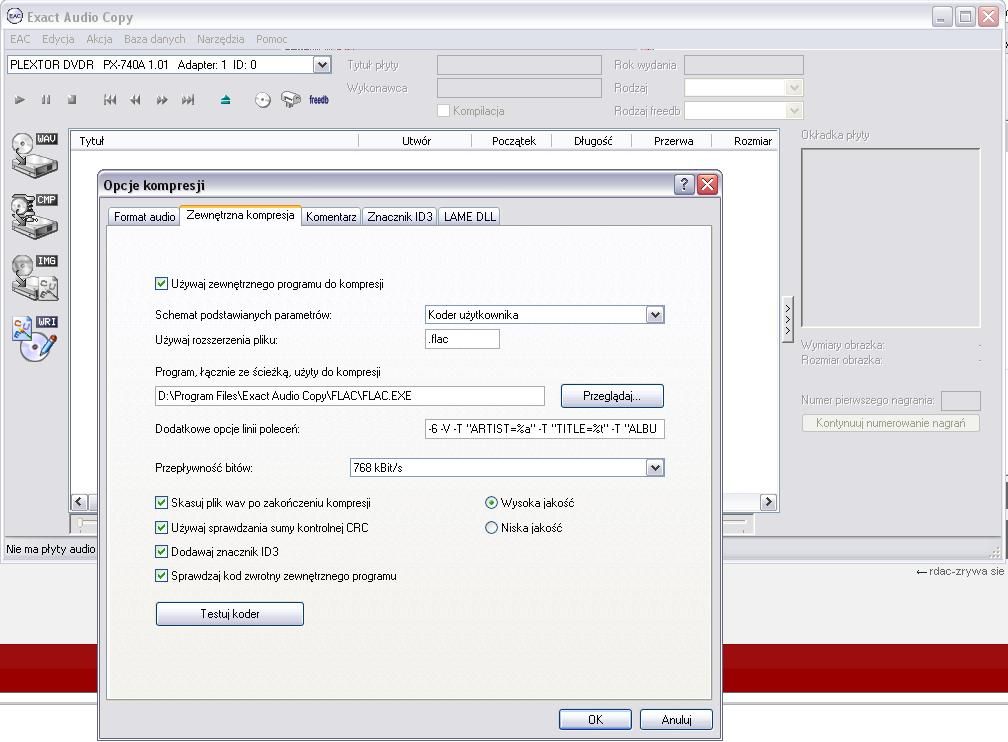Open the Rodzaj genre dropdown
This screenshot has width=1008, height=742.
click(x=795, y=88)
